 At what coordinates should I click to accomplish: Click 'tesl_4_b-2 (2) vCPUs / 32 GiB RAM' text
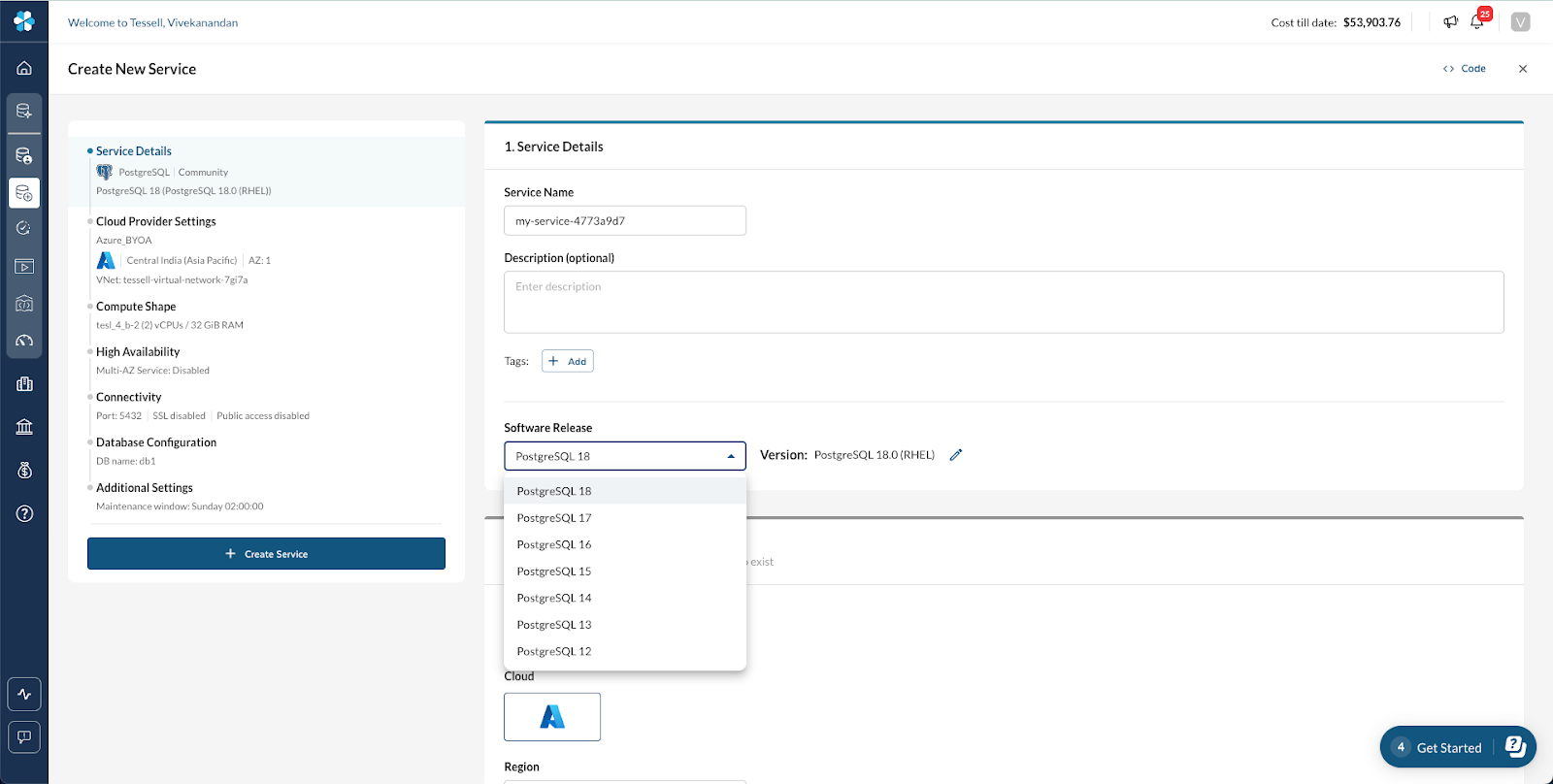(x=170, y=325)
